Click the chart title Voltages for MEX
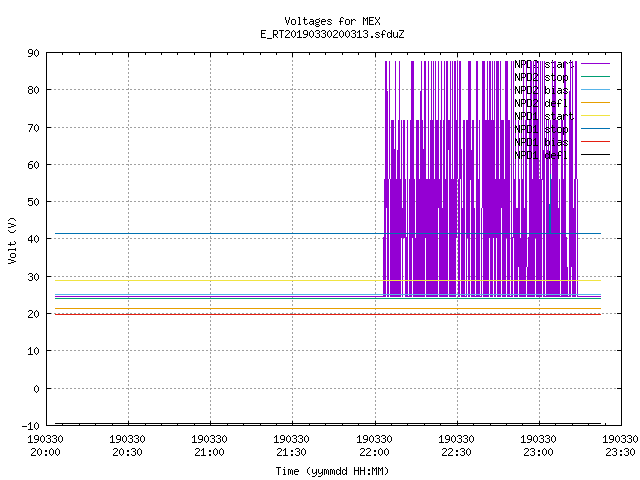The image size is (640, 480). [x=332, y=21]
